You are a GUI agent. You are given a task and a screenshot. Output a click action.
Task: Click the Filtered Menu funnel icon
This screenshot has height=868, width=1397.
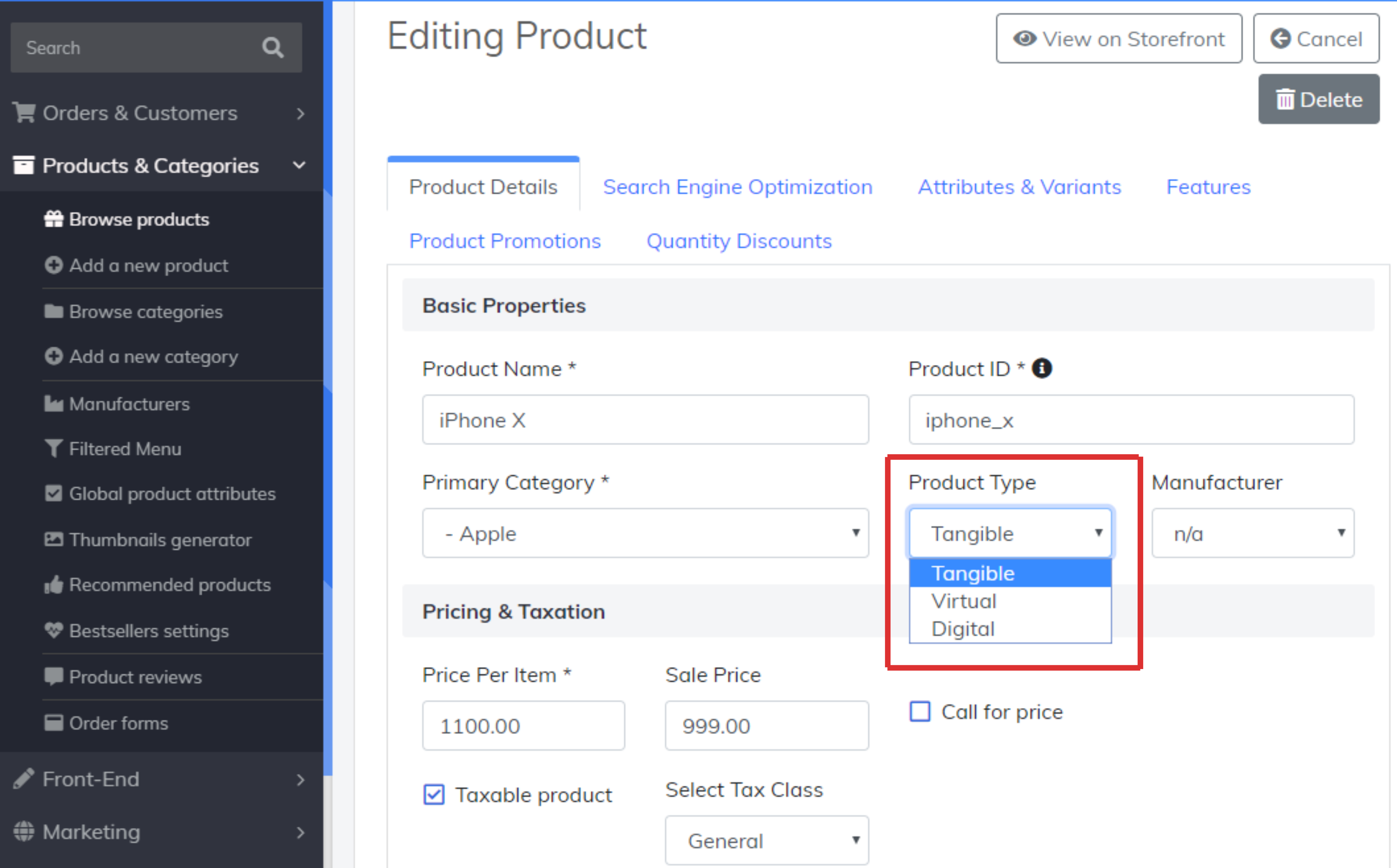point(53,448)
